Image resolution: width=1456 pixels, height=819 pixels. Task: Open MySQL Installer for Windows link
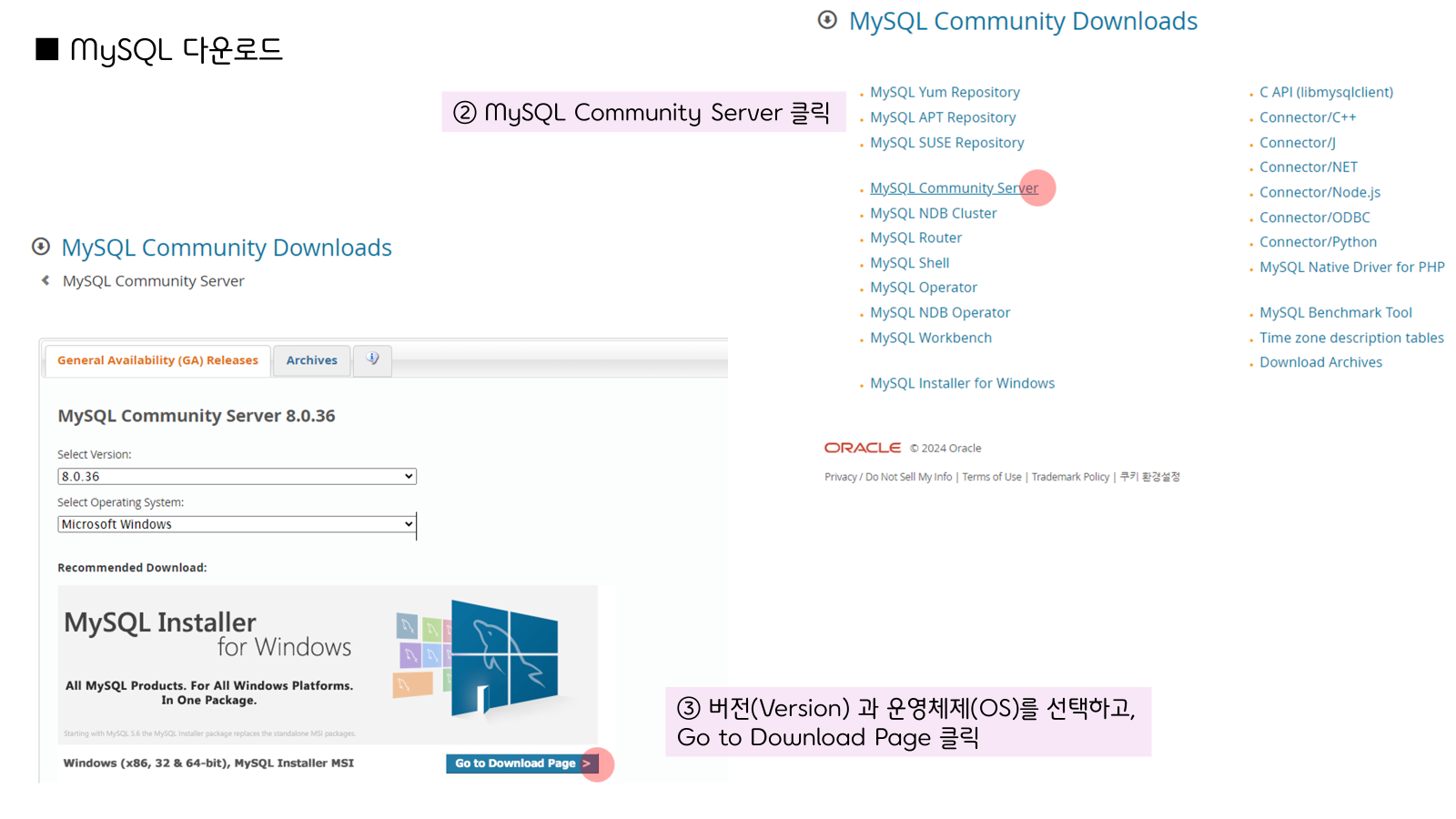(962, 383)
